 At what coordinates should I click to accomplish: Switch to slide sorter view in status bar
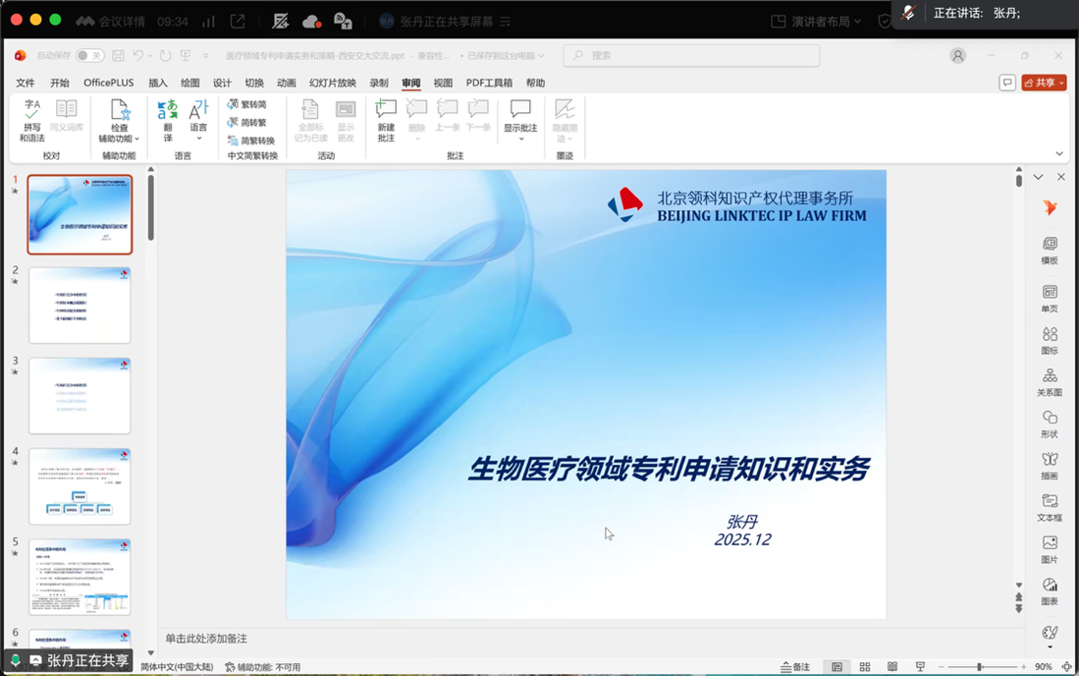tap(864, 667)
